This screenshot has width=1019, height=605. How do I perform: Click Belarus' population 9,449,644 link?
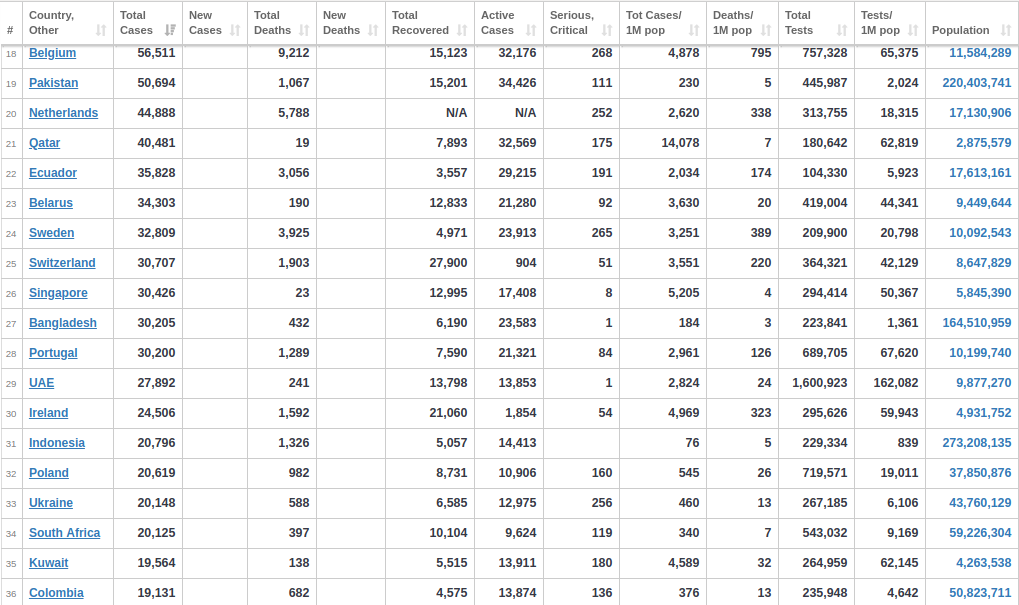[x=983, y=203]
